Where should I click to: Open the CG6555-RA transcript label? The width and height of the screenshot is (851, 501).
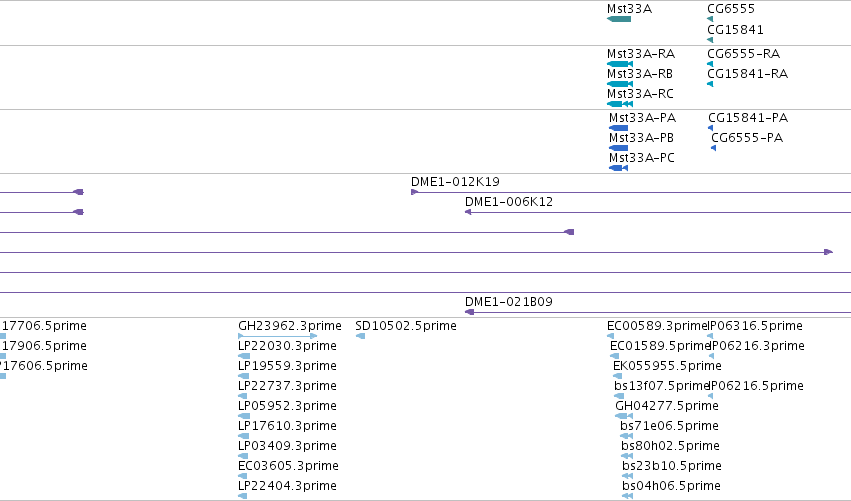(x=743, y=54)
